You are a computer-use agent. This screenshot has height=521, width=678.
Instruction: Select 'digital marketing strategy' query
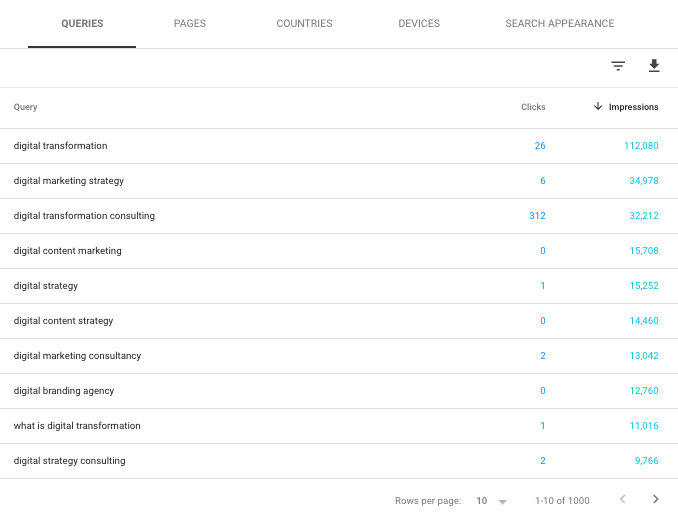tap(69, 181)
